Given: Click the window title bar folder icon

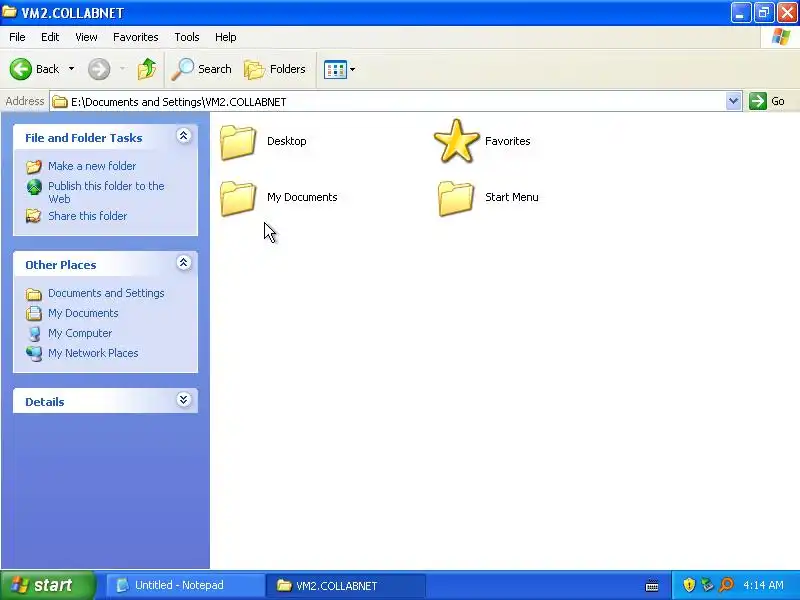Looking at the screenshot, I should point(9,12).
